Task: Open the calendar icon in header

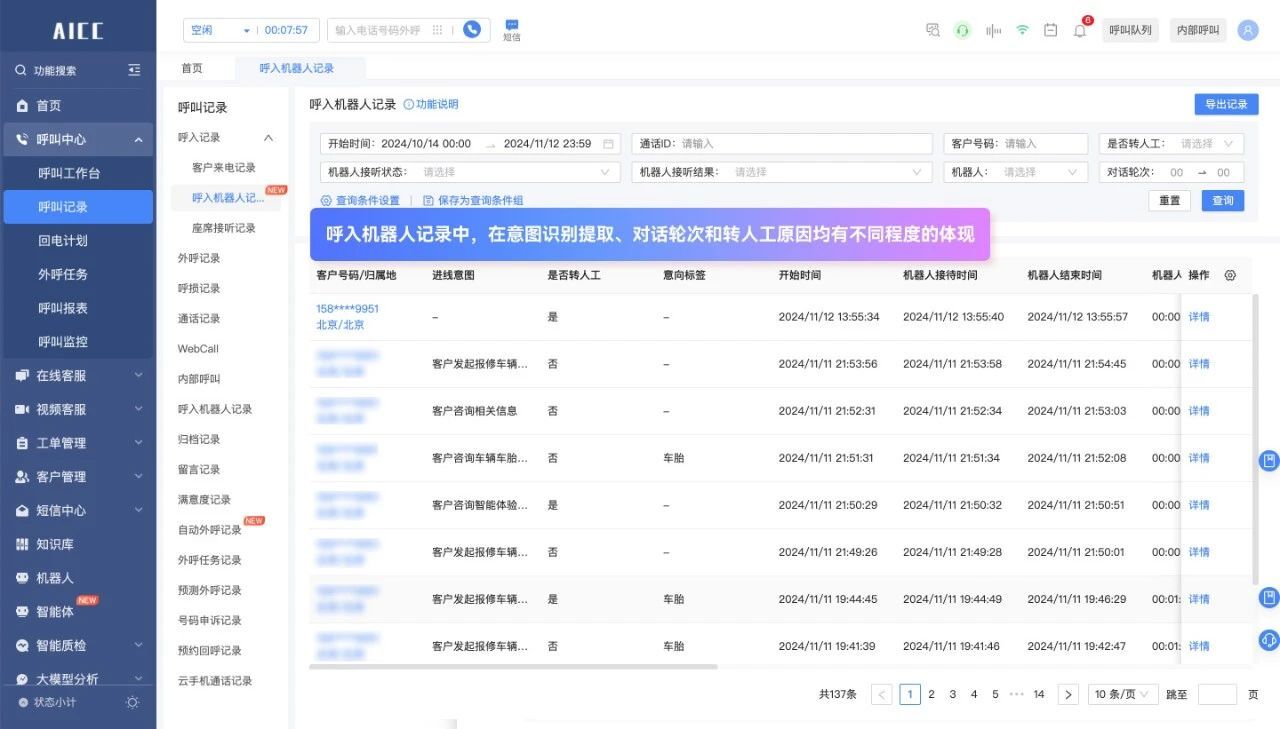Action: (1050, 30)
